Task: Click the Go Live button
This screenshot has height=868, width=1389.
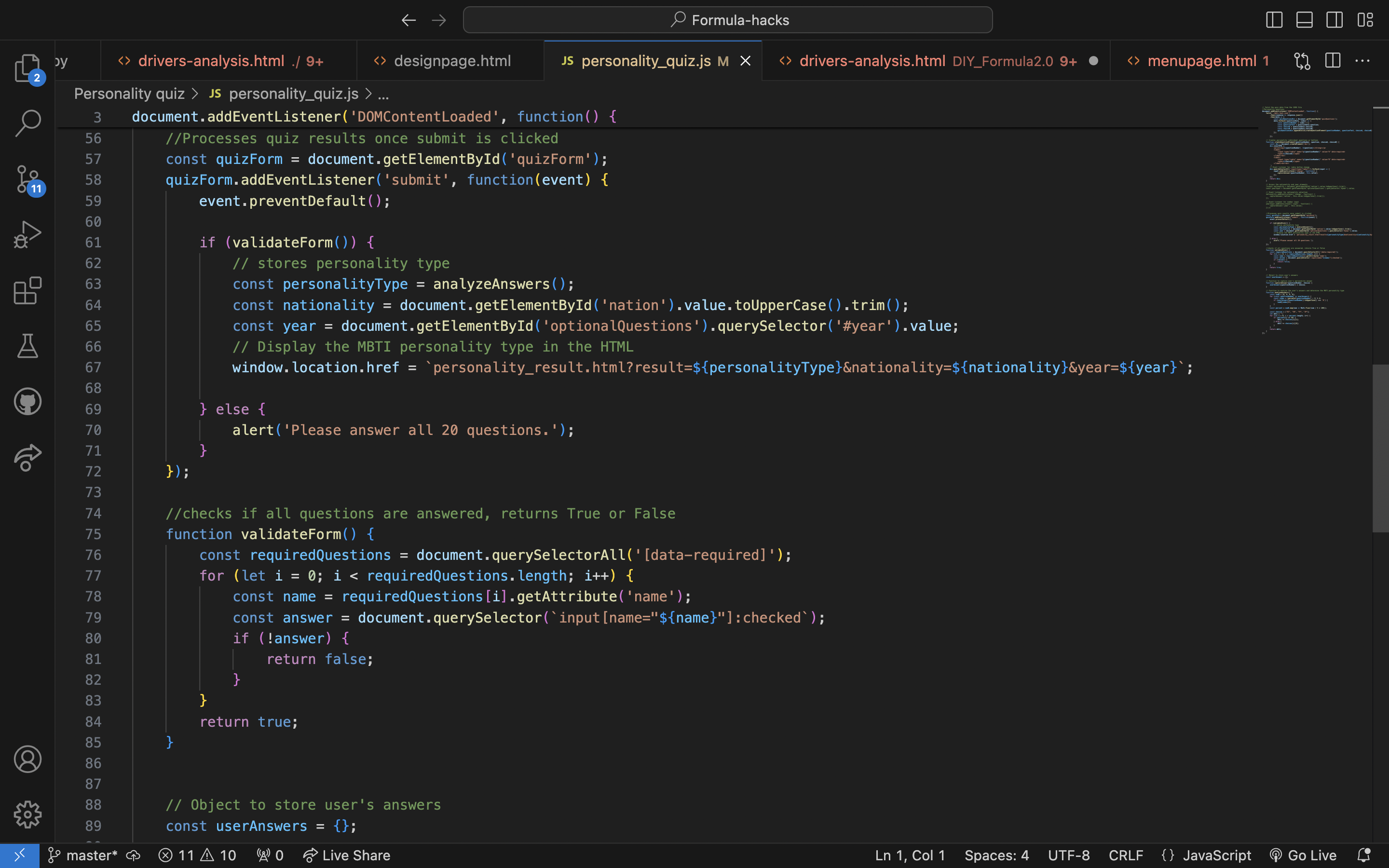Action: [x=1303, y=855]
